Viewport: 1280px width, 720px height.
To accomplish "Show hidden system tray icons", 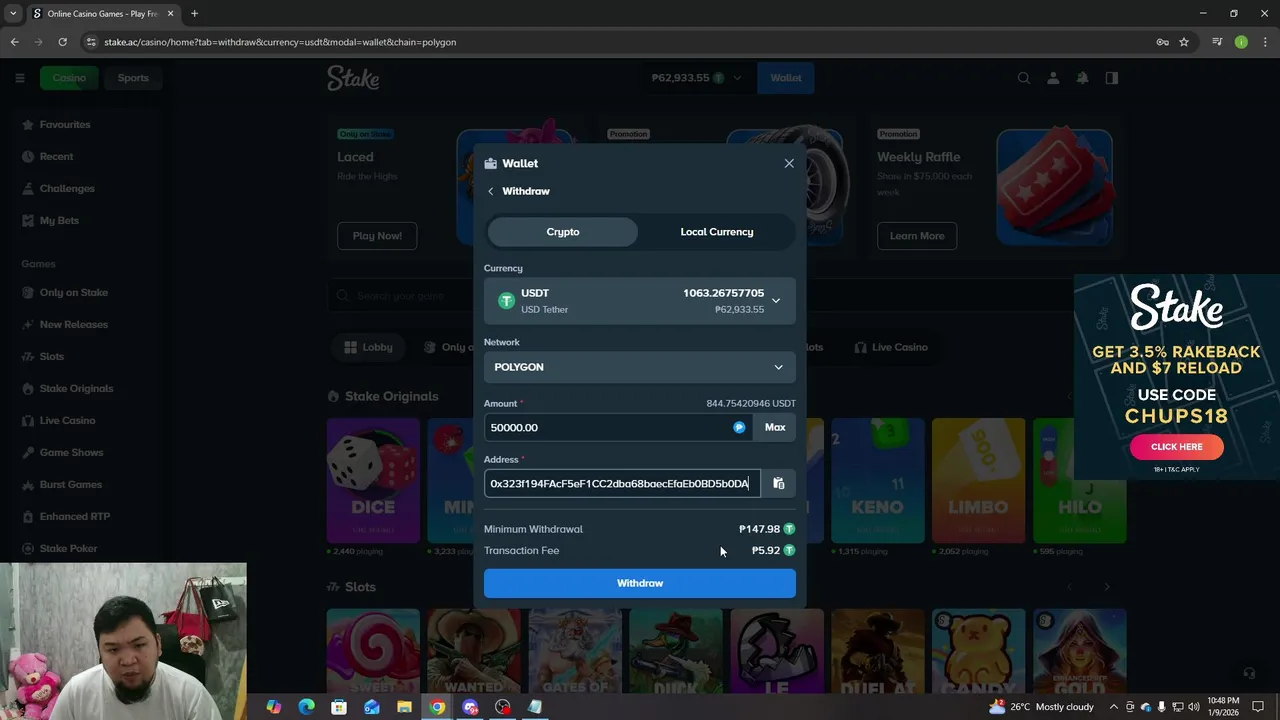I will coord(1113,707).
